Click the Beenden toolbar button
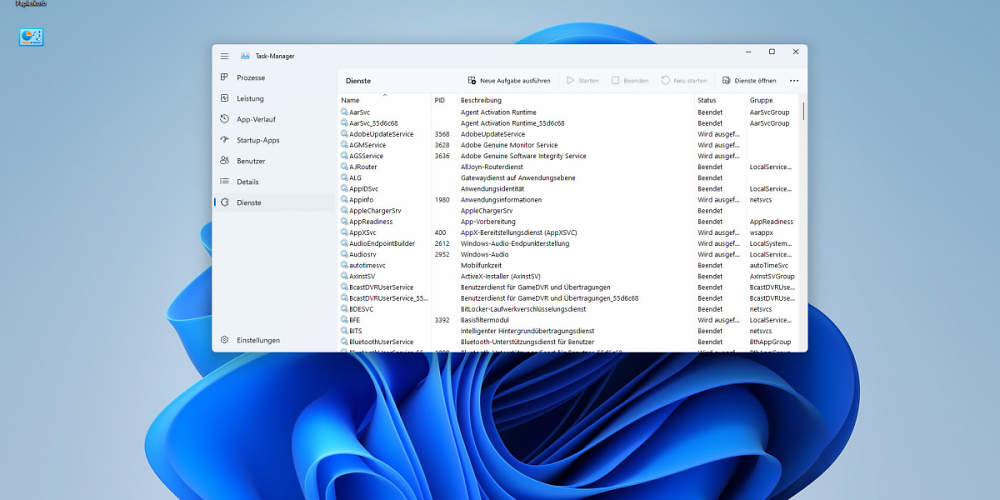Viewport: 1000px width, 500px height. 630,81
